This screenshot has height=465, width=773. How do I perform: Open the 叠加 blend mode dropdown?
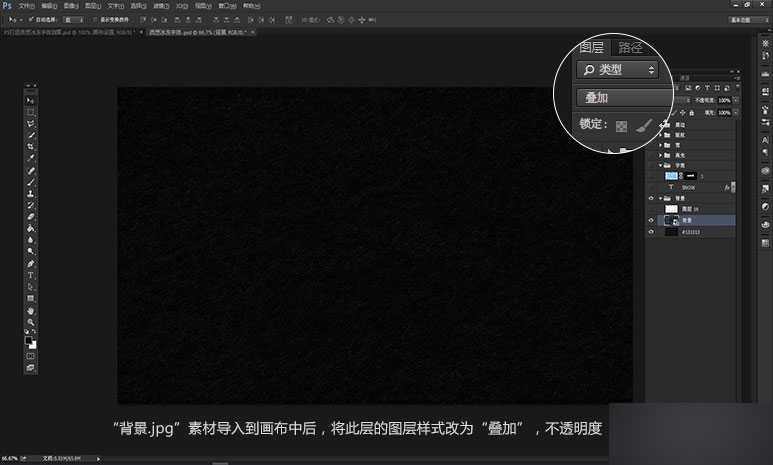point(622,98)
